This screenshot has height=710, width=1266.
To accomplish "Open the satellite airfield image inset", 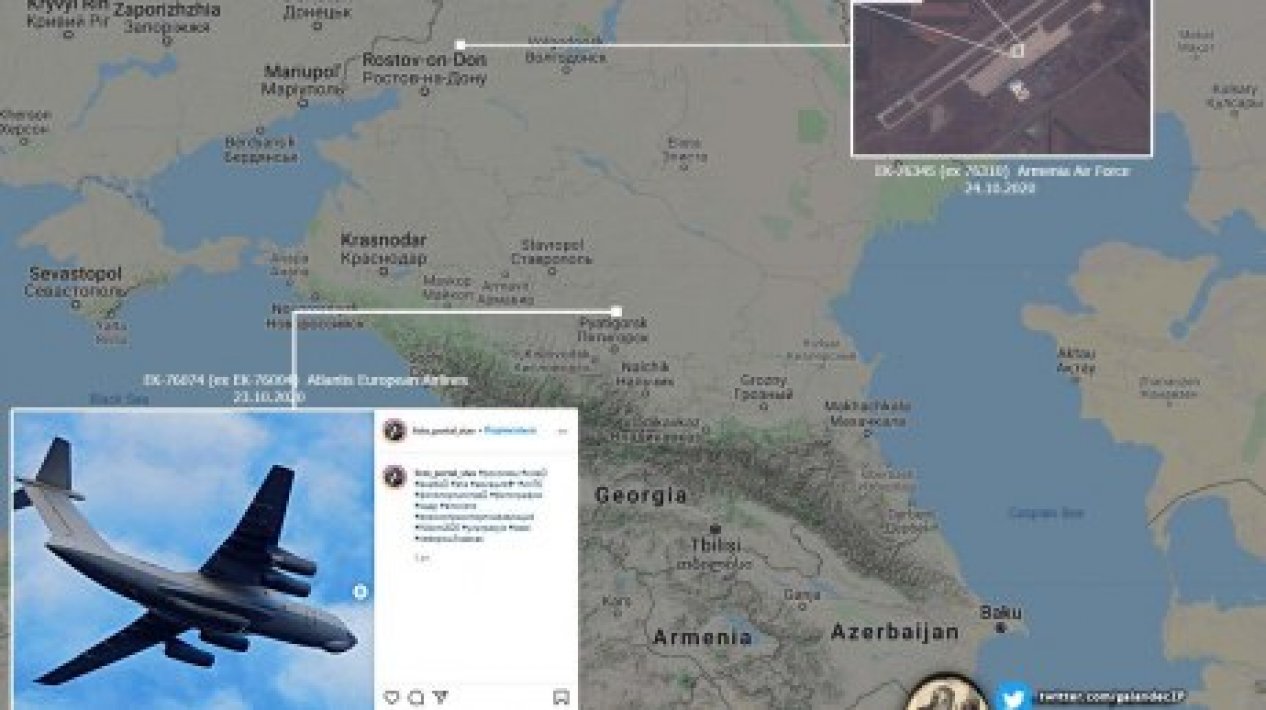I will (x=1002, y=77).
